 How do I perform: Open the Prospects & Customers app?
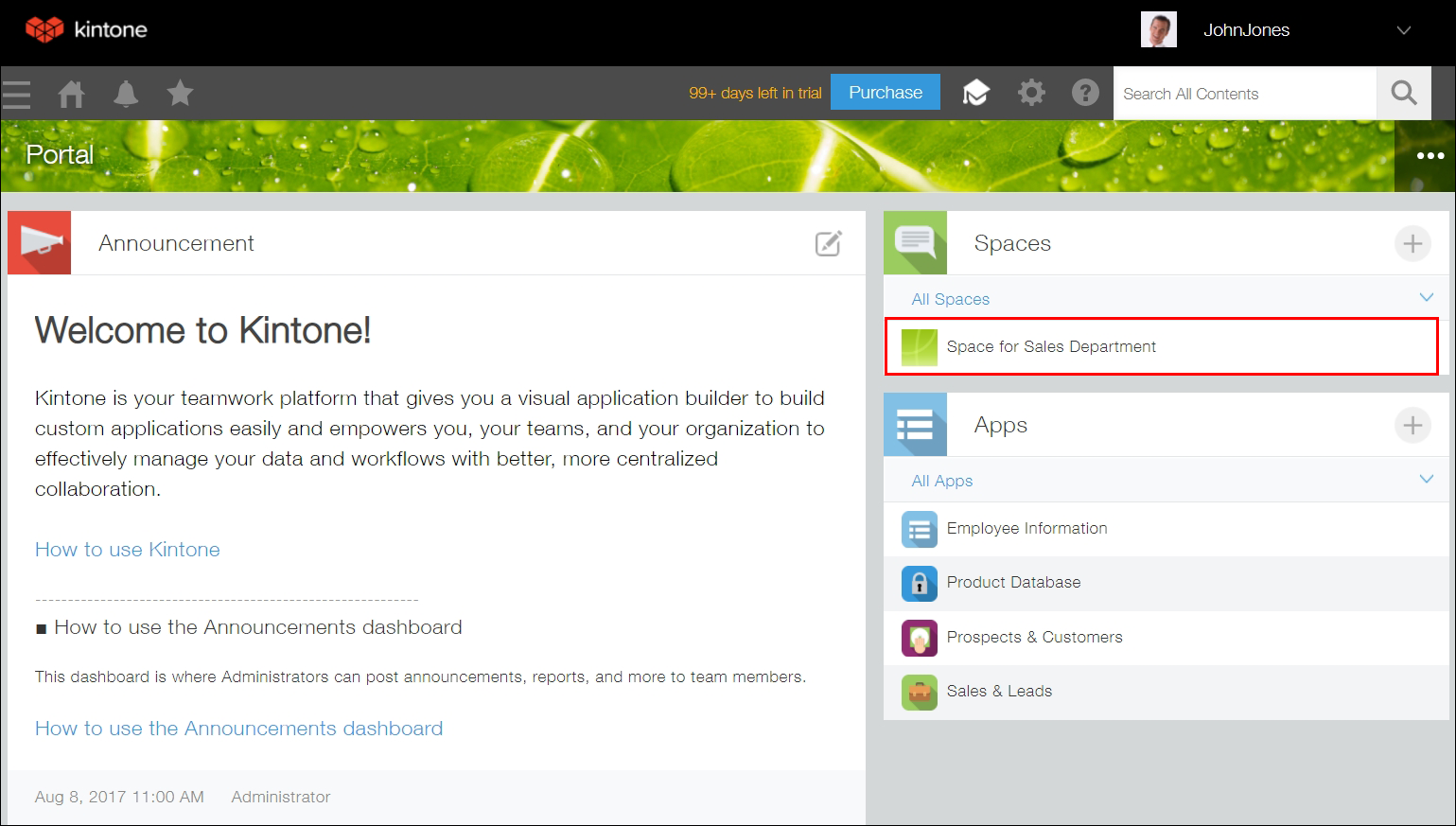[x=1034, y=637]
